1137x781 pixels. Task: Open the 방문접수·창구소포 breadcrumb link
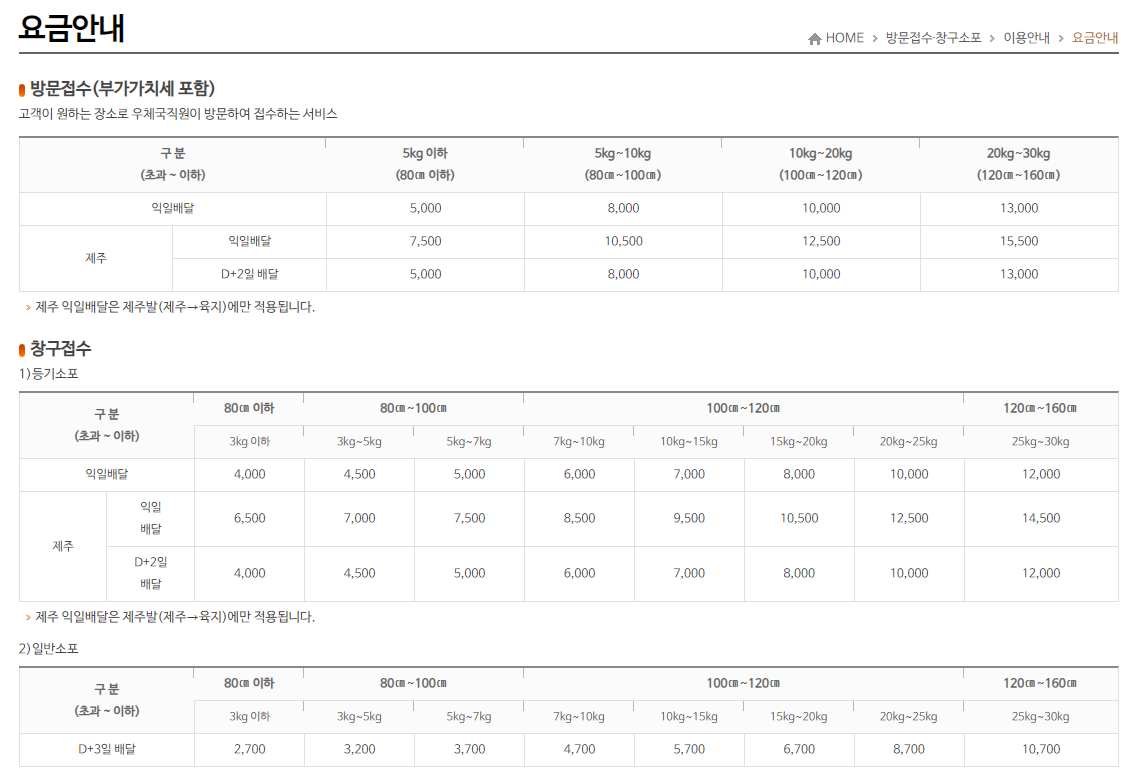click(933, 38)
